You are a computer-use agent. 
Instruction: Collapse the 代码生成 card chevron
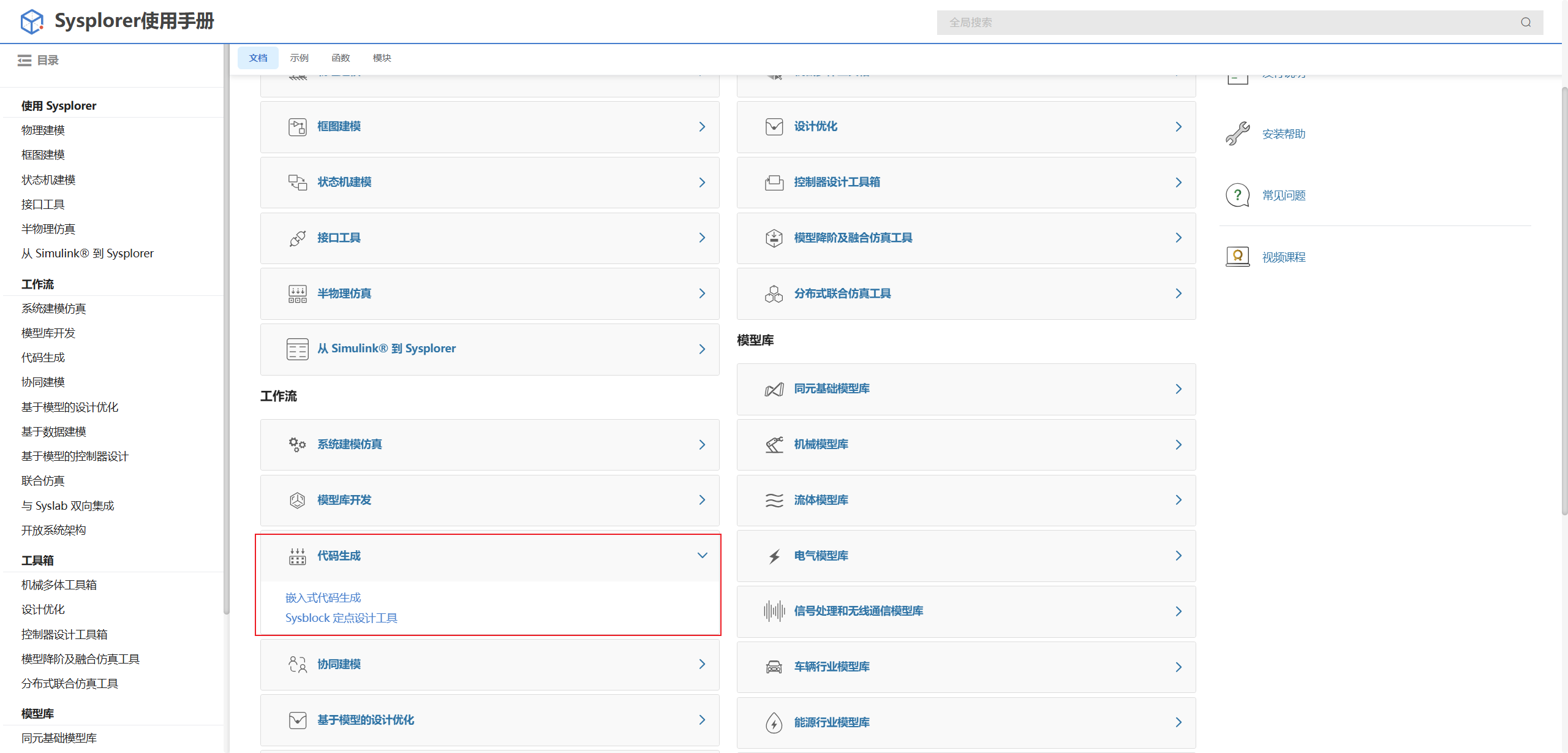[x=703, y=556]
